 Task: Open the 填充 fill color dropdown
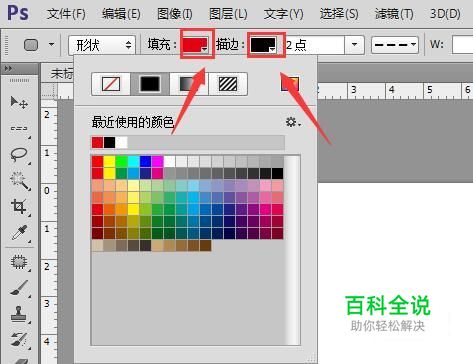195,45
